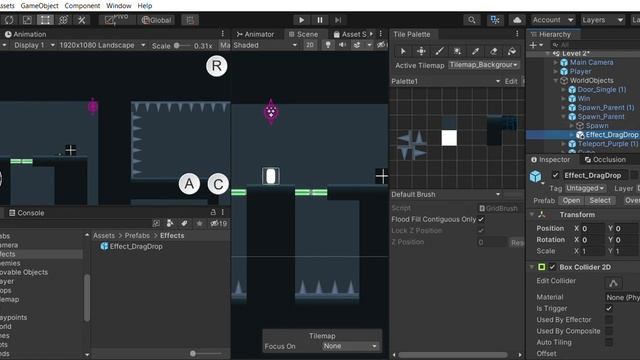Image resolution: width=640 pixels, height=360 pixels.
Task: Toggle scene visibility hidden objects icon
Action: [381, 45]
